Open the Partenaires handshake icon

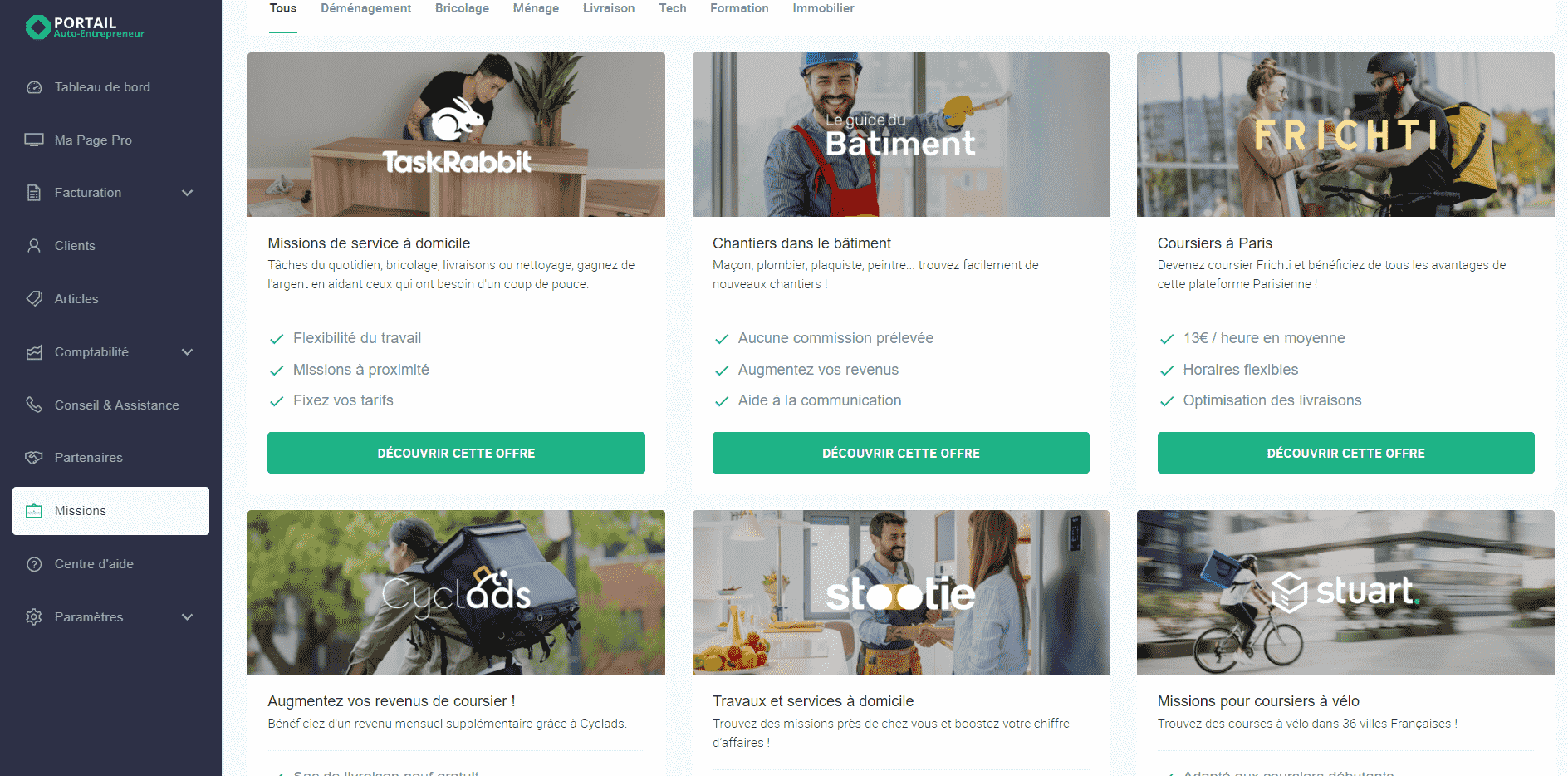tap(34, 458)
